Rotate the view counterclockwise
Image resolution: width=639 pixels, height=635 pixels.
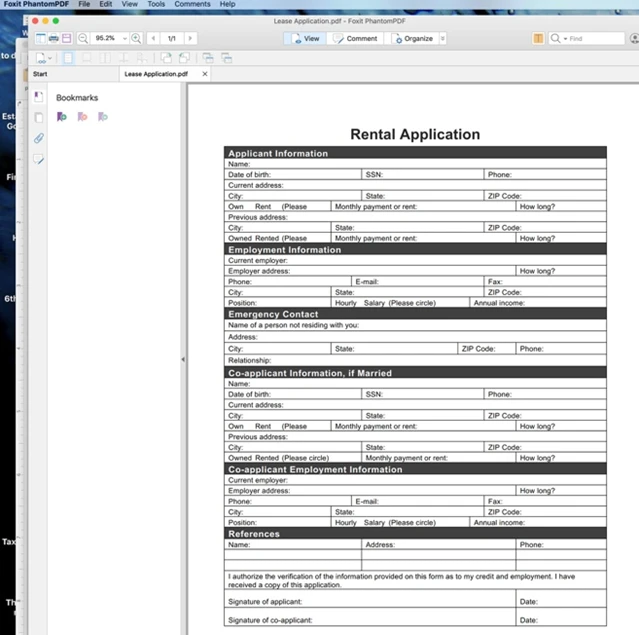point(184,58)
